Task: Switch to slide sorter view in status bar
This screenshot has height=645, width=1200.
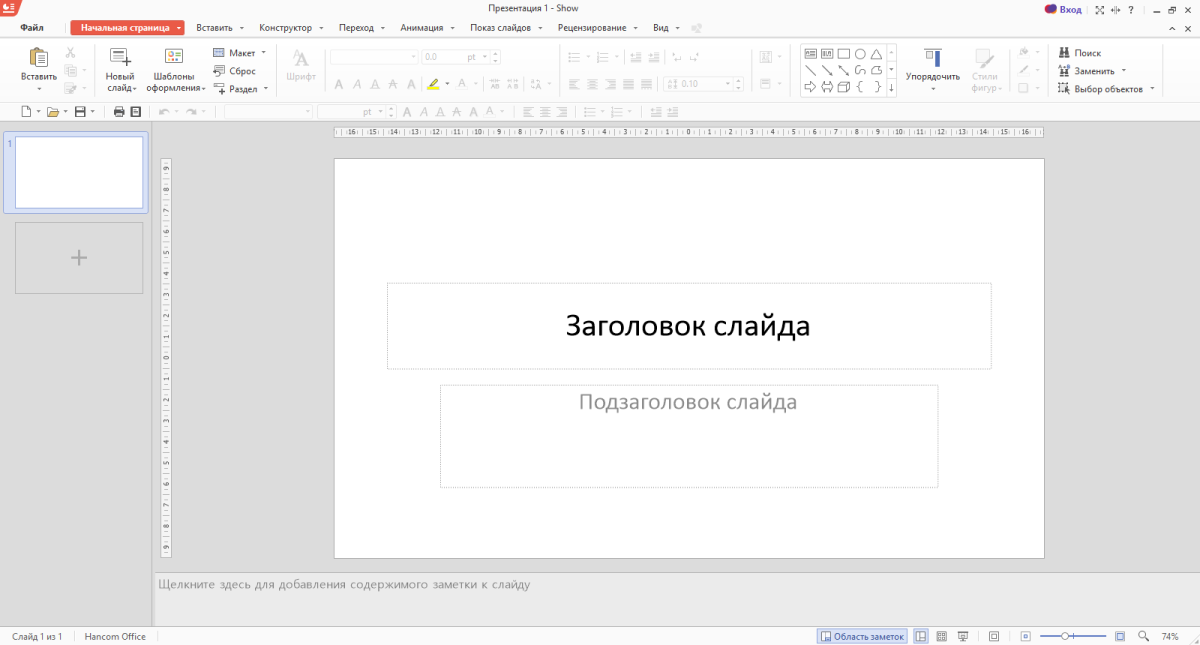Action: tap(941, 637)
